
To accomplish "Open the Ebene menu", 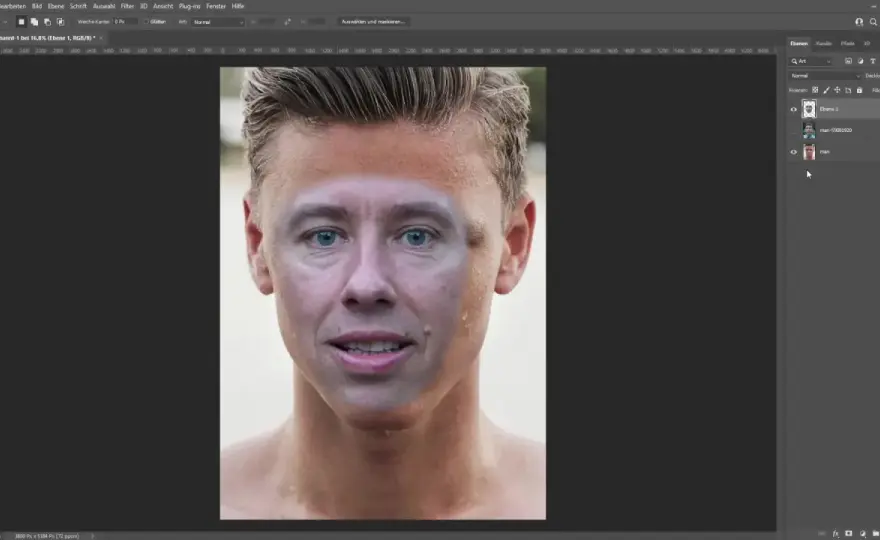I will (x=56, y=6).
